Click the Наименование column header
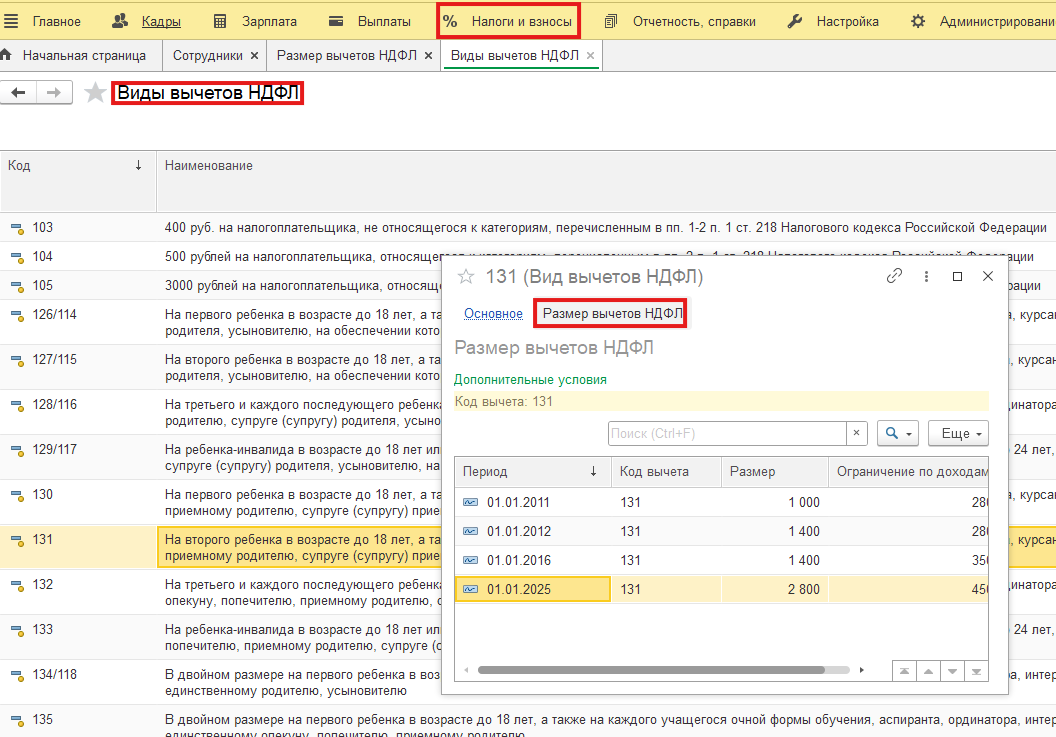This screenshot has height=737, width=1056. pos(209,166)
